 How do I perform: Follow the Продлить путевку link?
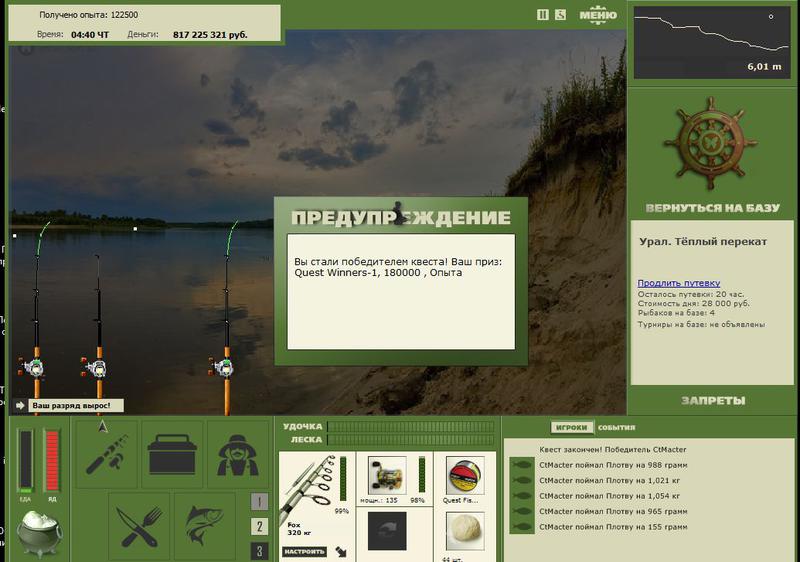[679, 283]
